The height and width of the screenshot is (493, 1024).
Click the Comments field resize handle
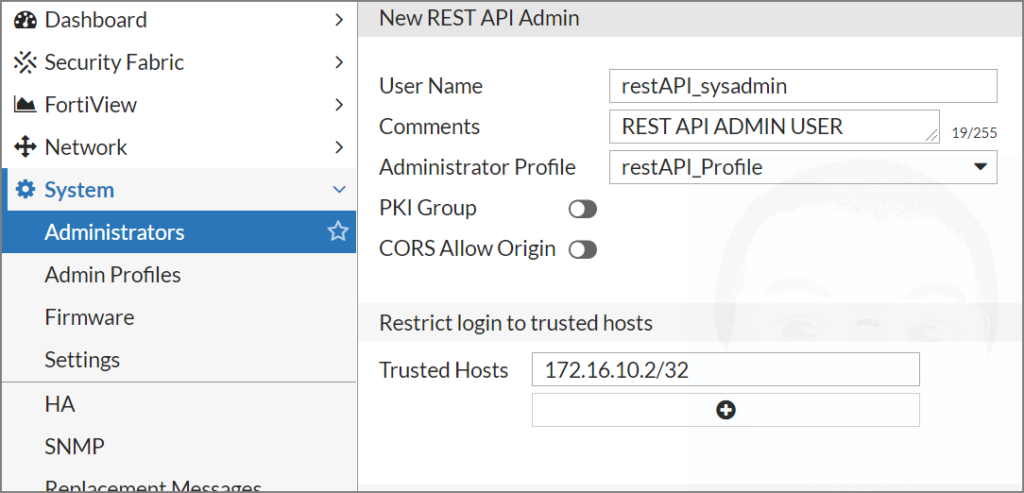[x=932, y=135]
